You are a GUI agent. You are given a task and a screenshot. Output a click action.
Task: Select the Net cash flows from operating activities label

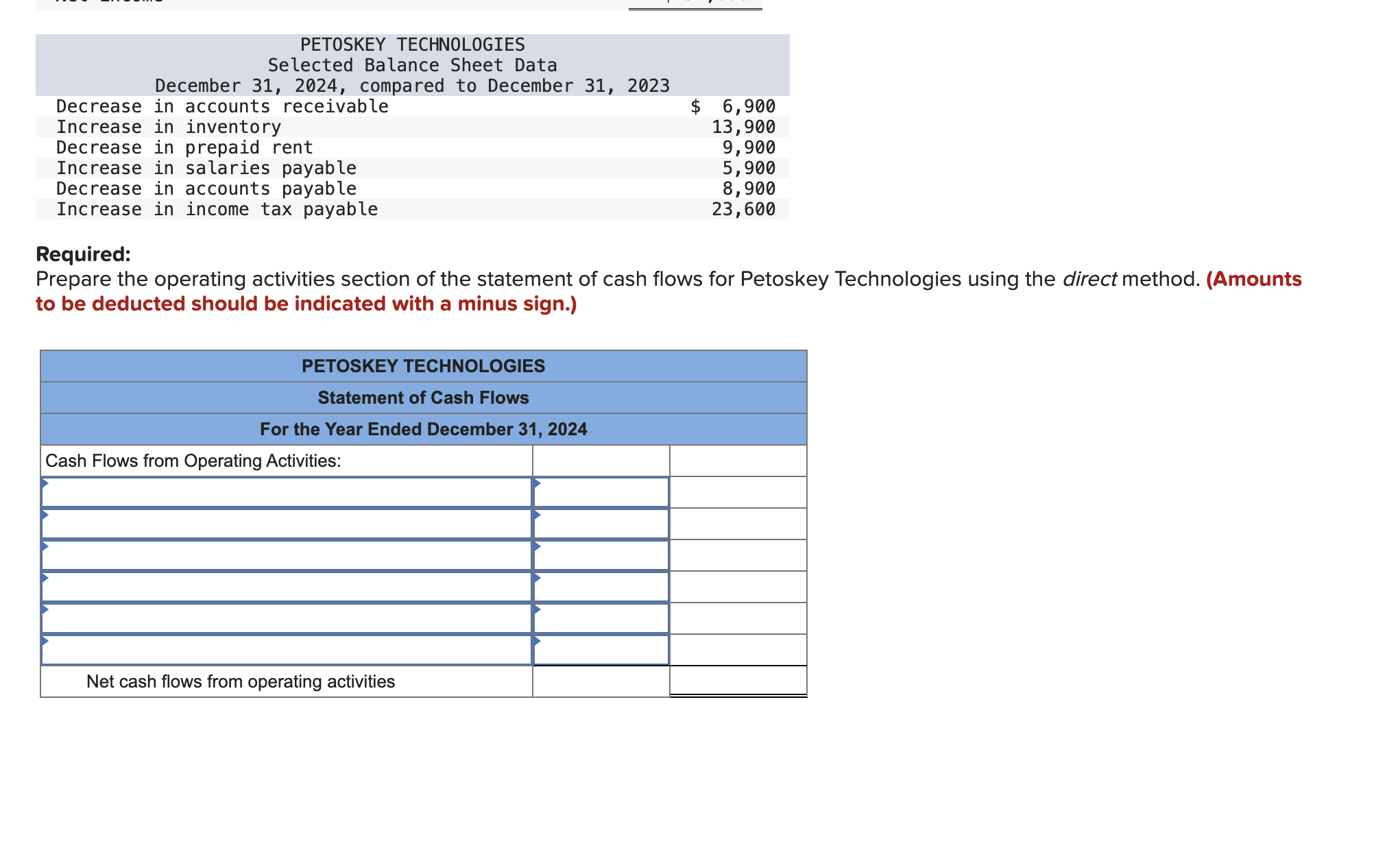tap(241, 681)
